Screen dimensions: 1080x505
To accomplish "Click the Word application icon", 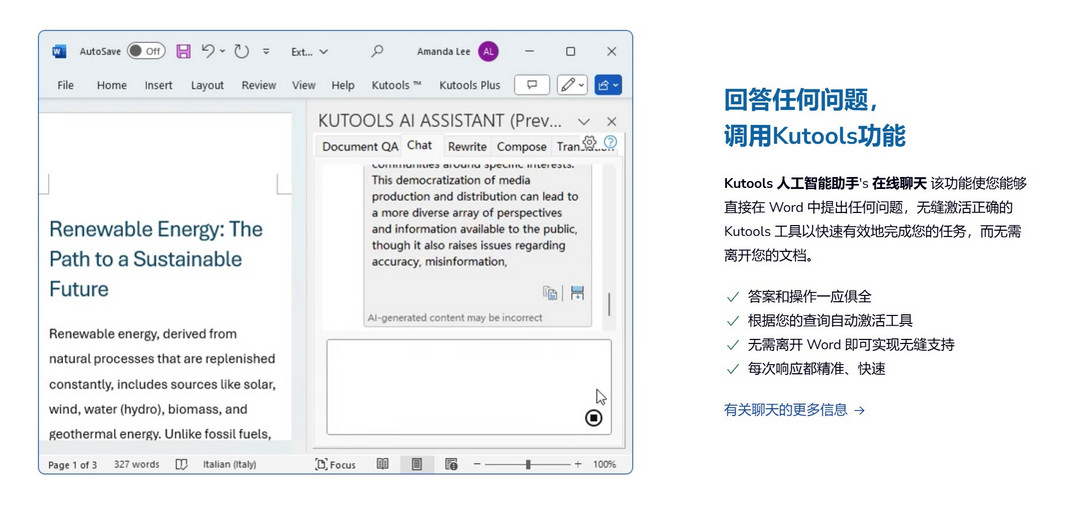I will (x=59, y=52).
